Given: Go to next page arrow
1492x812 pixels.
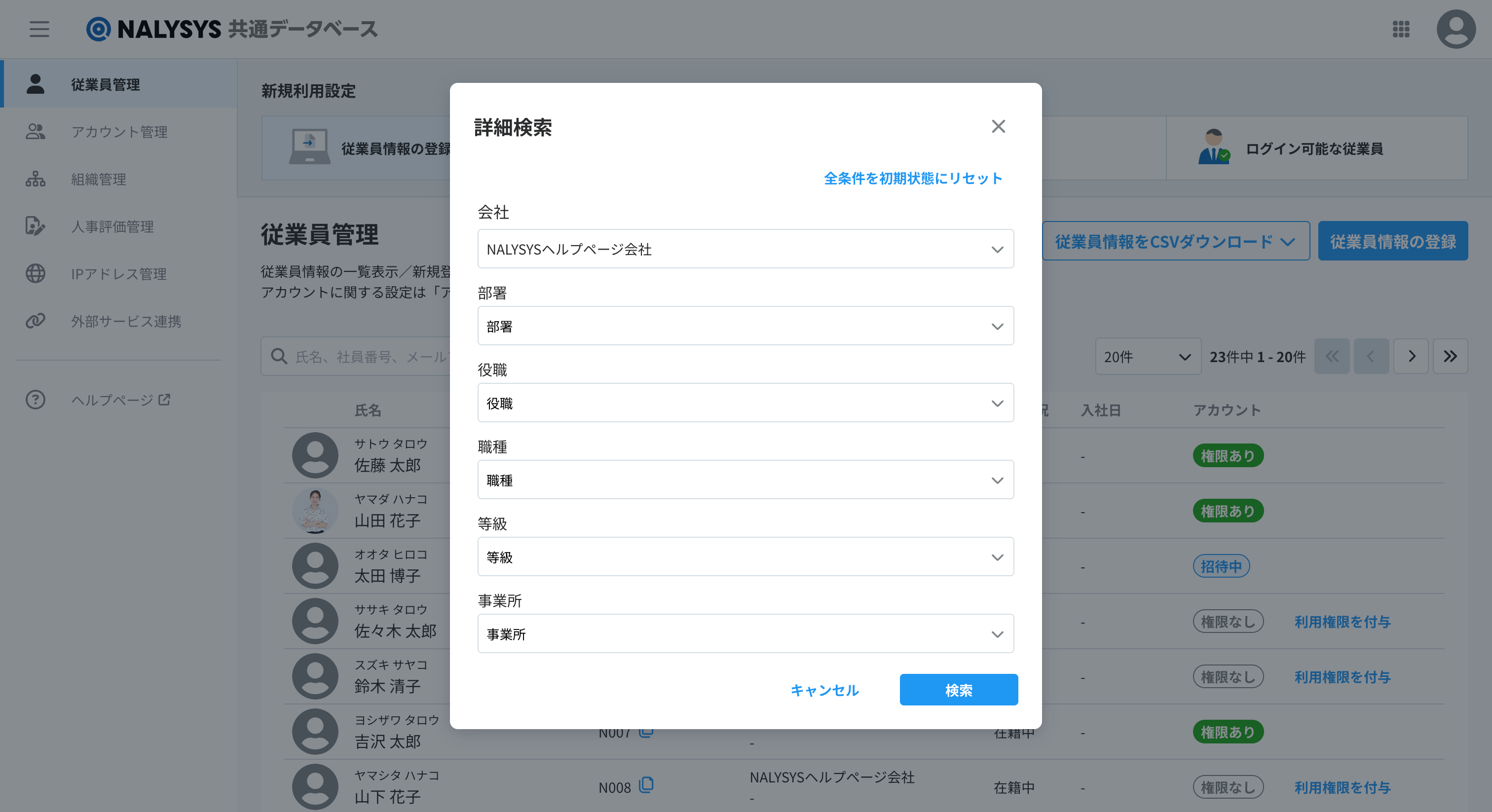Looking at the screenshot, I should [x=1411, y=356].
